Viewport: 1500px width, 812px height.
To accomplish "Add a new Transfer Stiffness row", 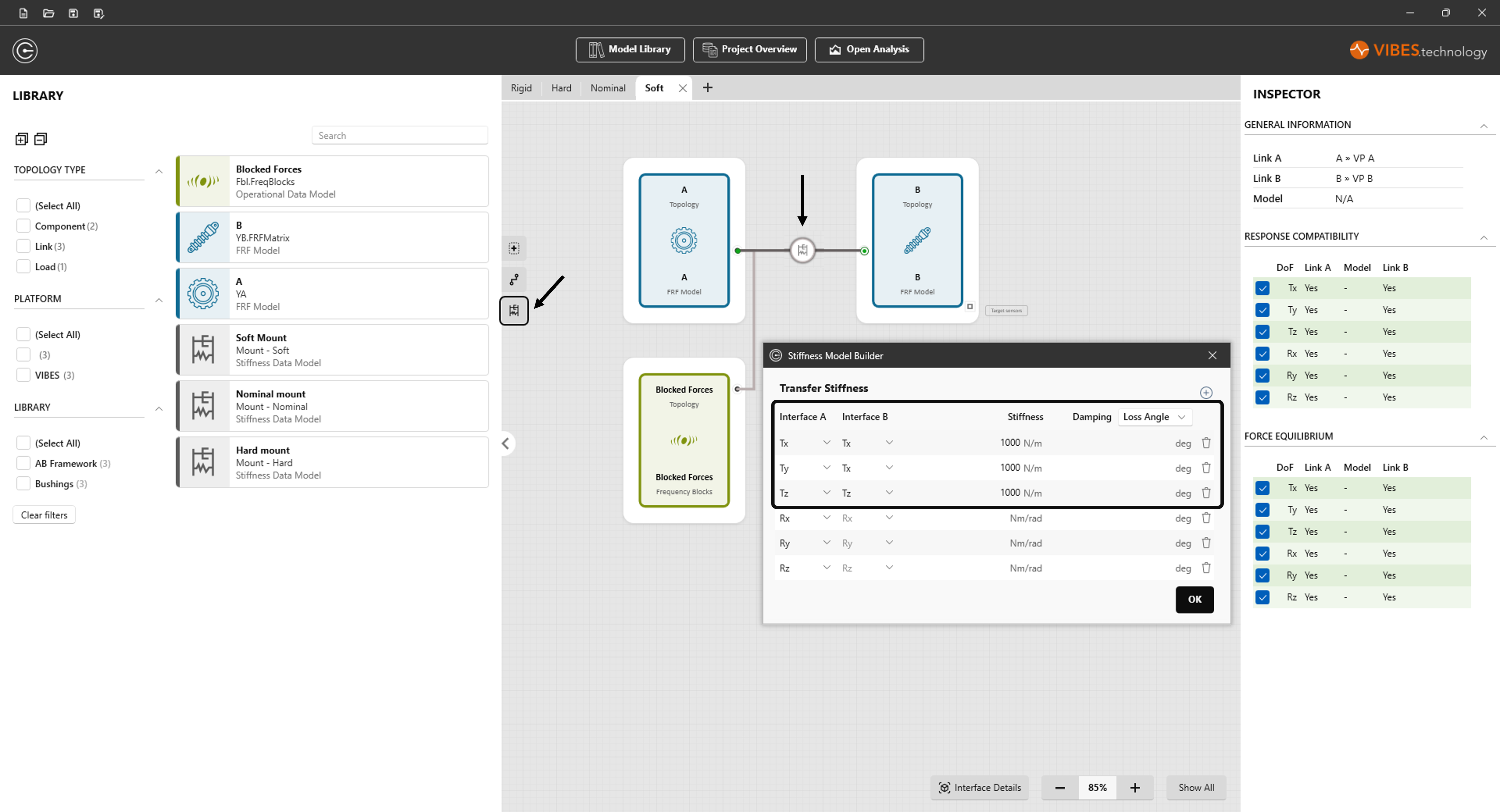I will [x=1206, y=392].
